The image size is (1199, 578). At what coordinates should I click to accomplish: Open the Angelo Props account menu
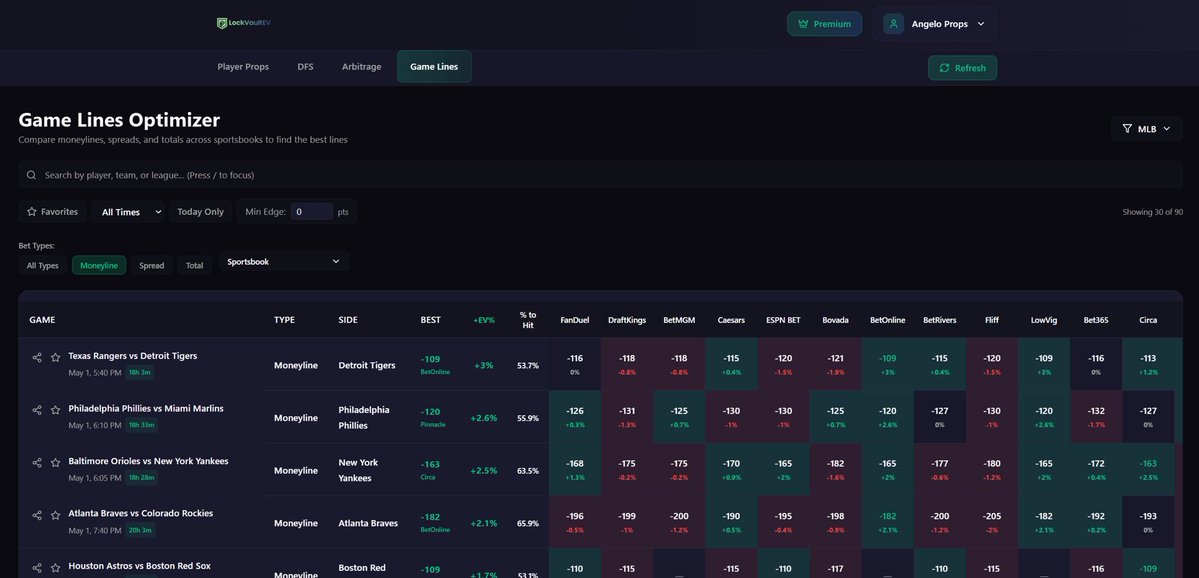[934, 24]
